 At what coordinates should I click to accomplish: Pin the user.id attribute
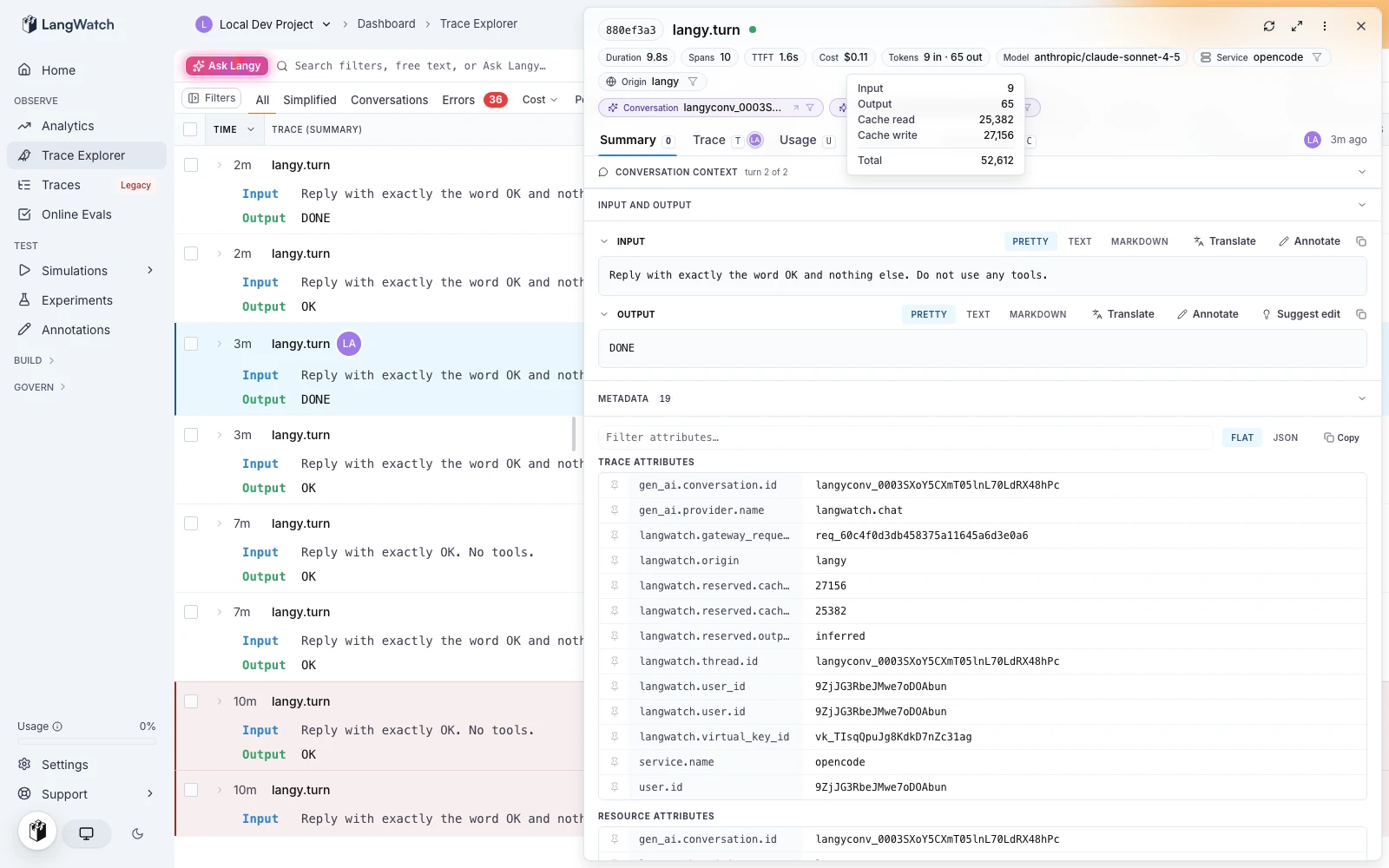(x=615, y=787)
